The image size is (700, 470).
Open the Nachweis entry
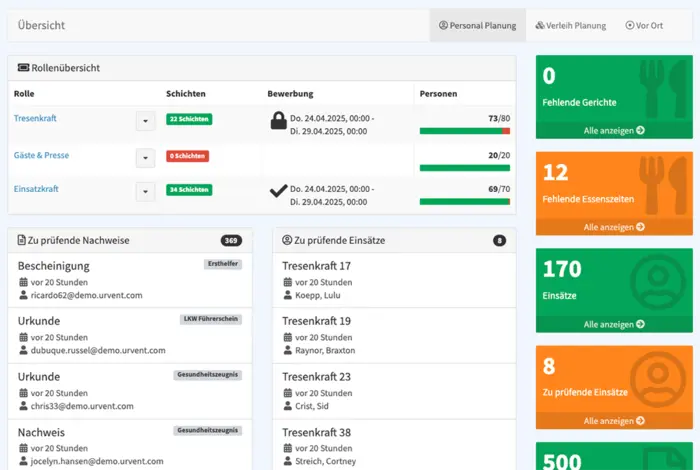coord(130,445)
